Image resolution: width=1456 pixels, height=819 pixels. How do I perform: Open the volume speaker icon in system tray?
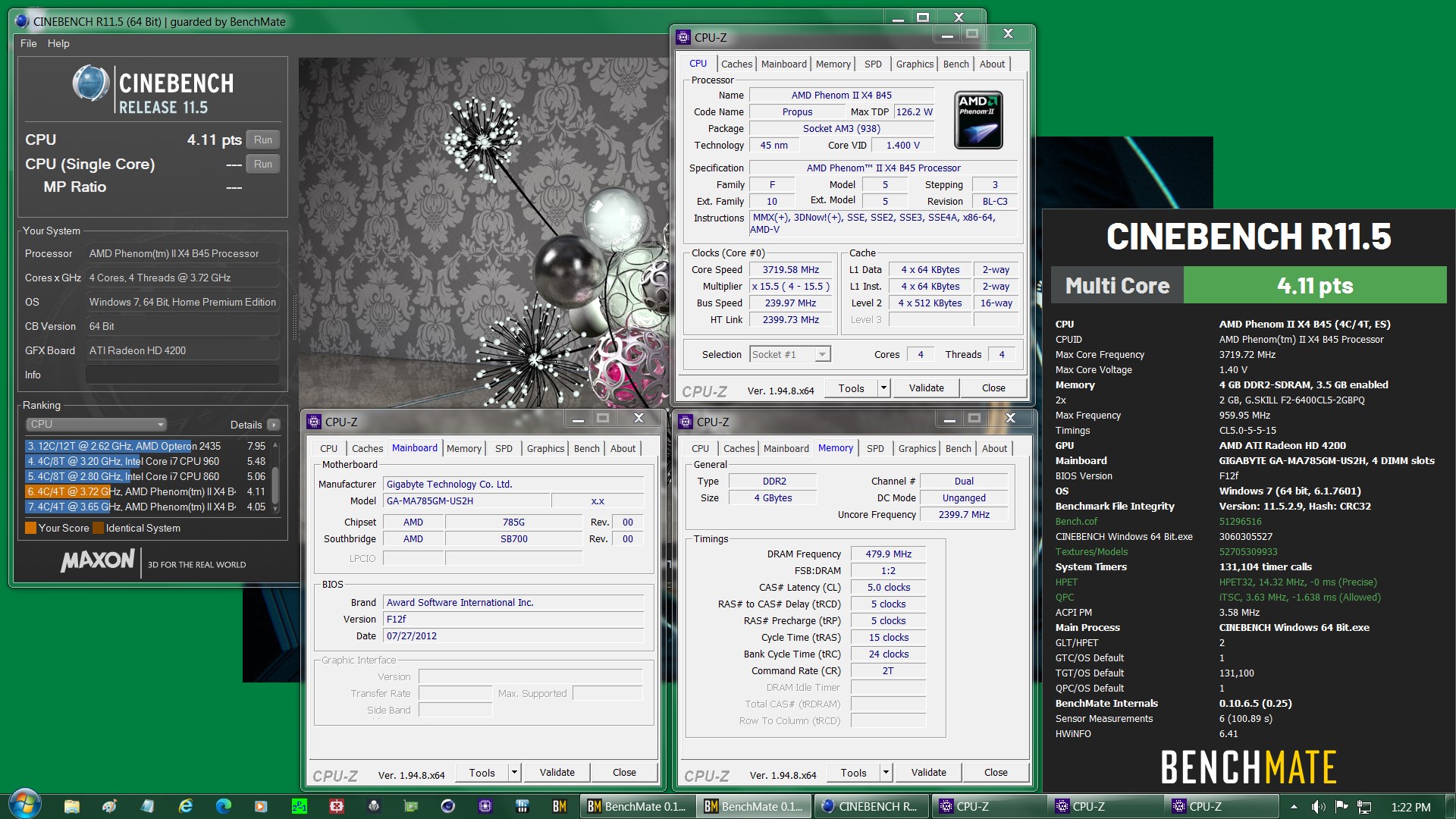1319,807
